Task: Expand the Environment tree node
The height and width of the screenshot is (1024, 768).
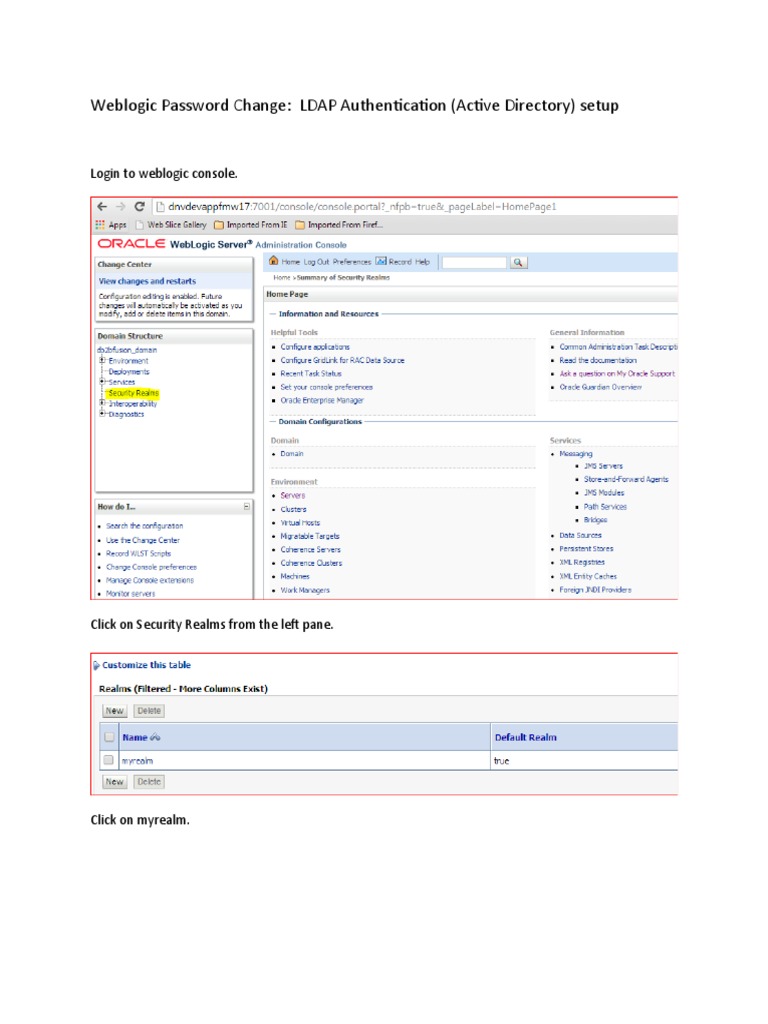Action: click(x=103, y=360)
